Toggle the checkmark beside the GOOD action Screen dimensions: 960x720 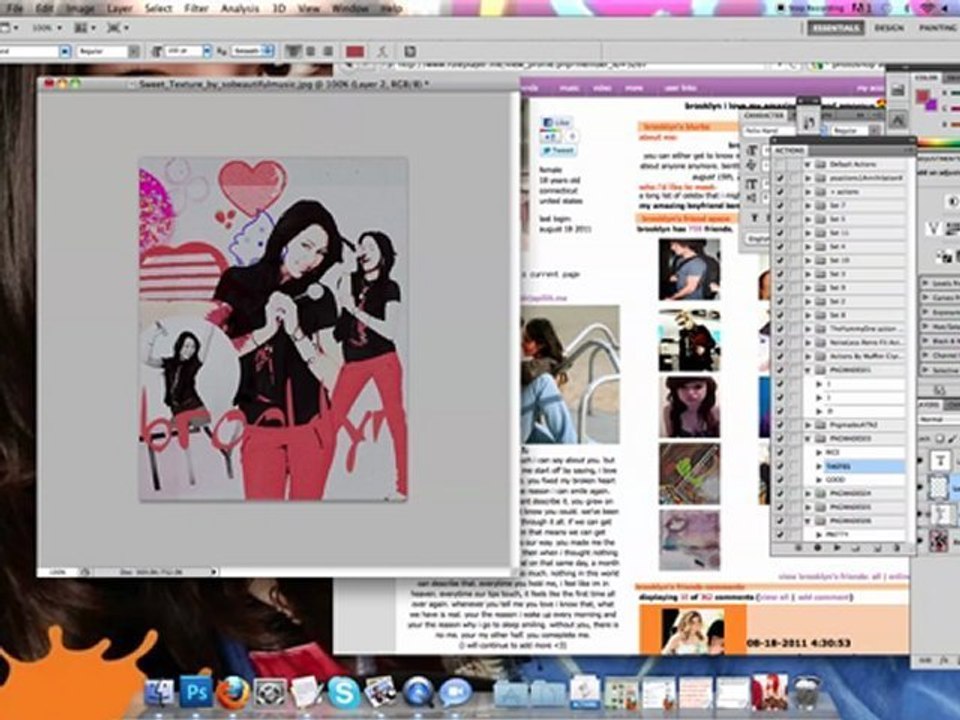pyautogui.click(x=780, y=479)
